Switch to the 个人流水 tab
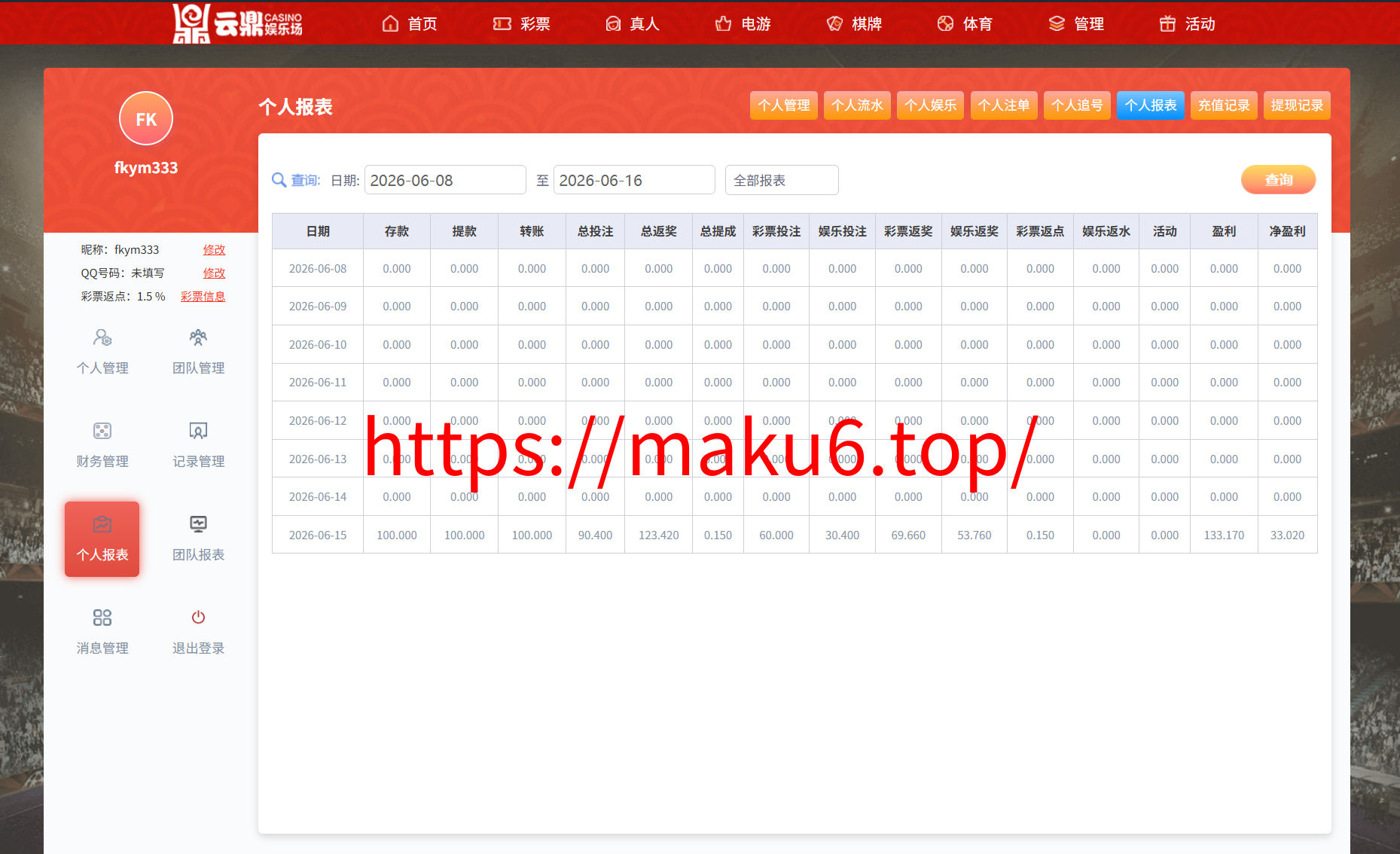1400x854 pixels. (x=857, y=105)
